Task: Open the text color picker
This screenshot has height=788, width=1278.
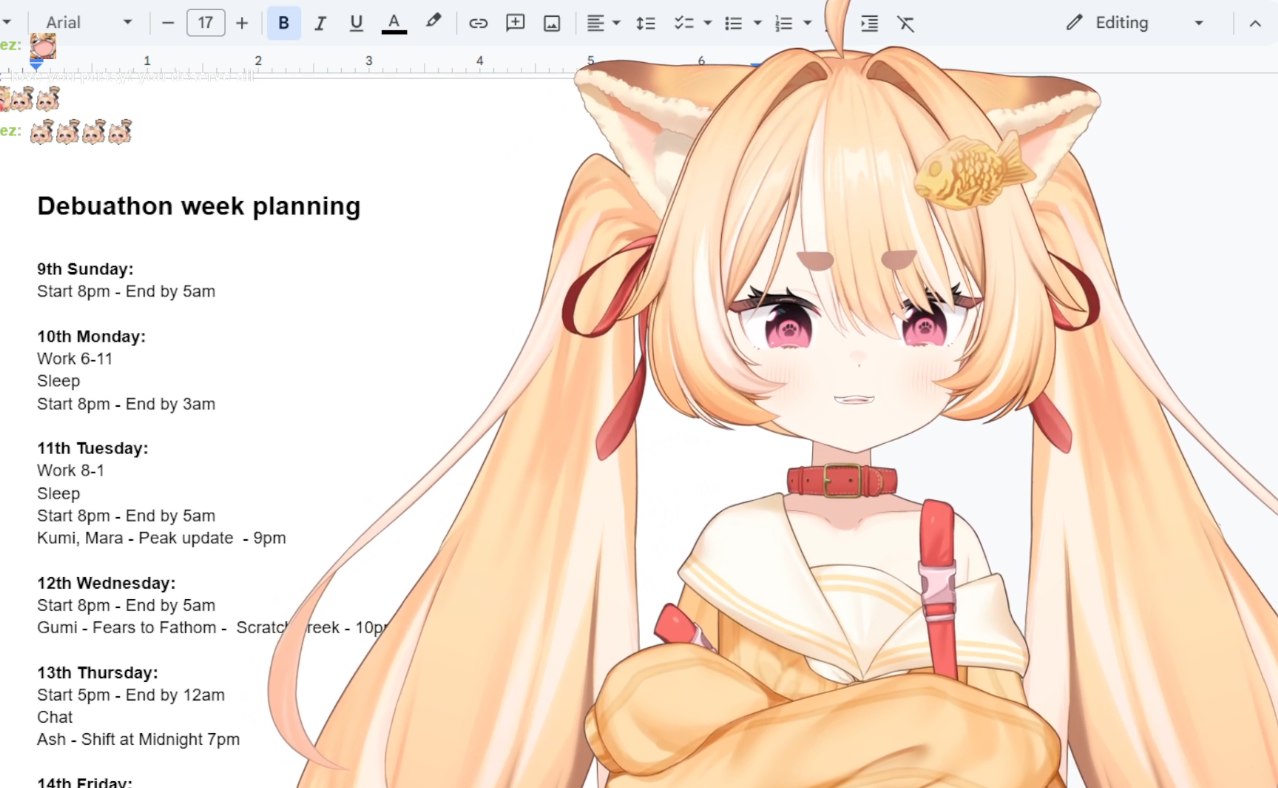Action: coord(394,23)
